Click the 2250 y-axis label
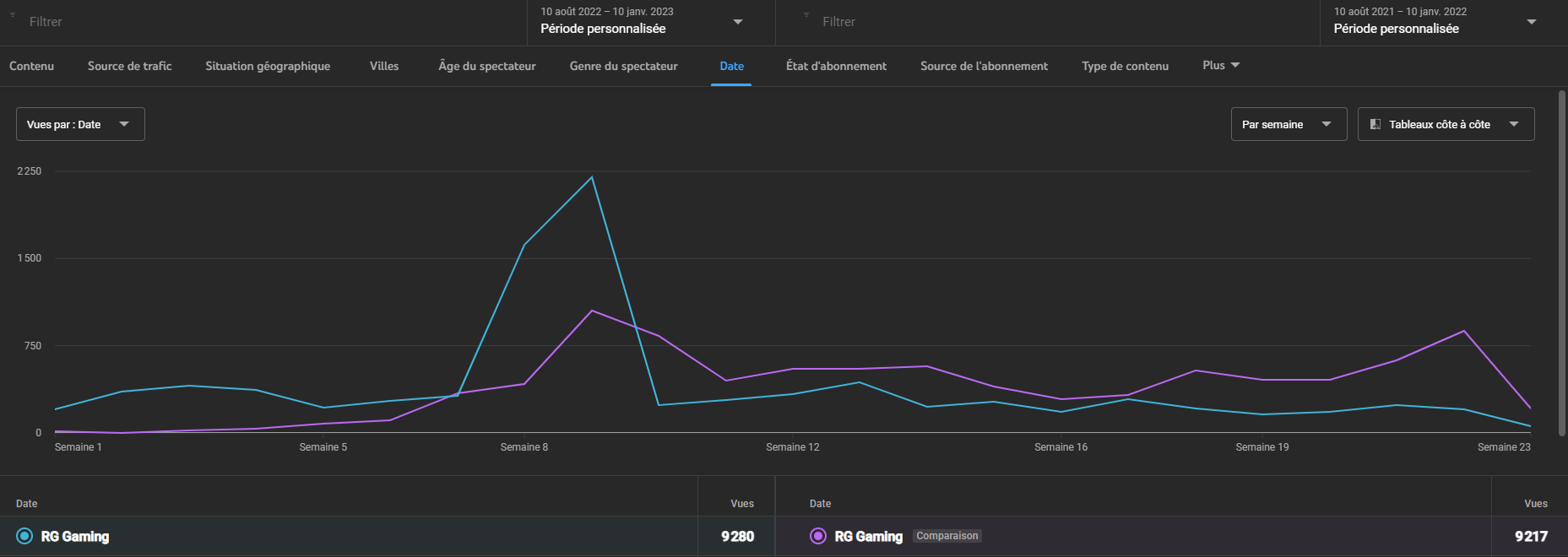 30,171
